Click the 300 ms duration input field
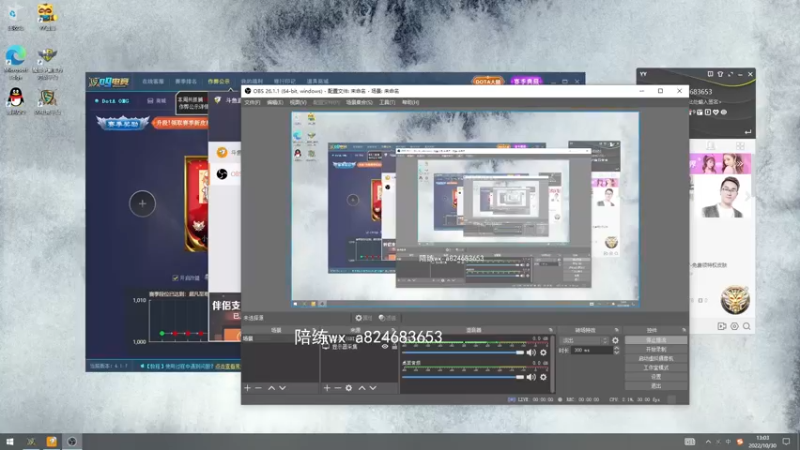 (592, 351)
